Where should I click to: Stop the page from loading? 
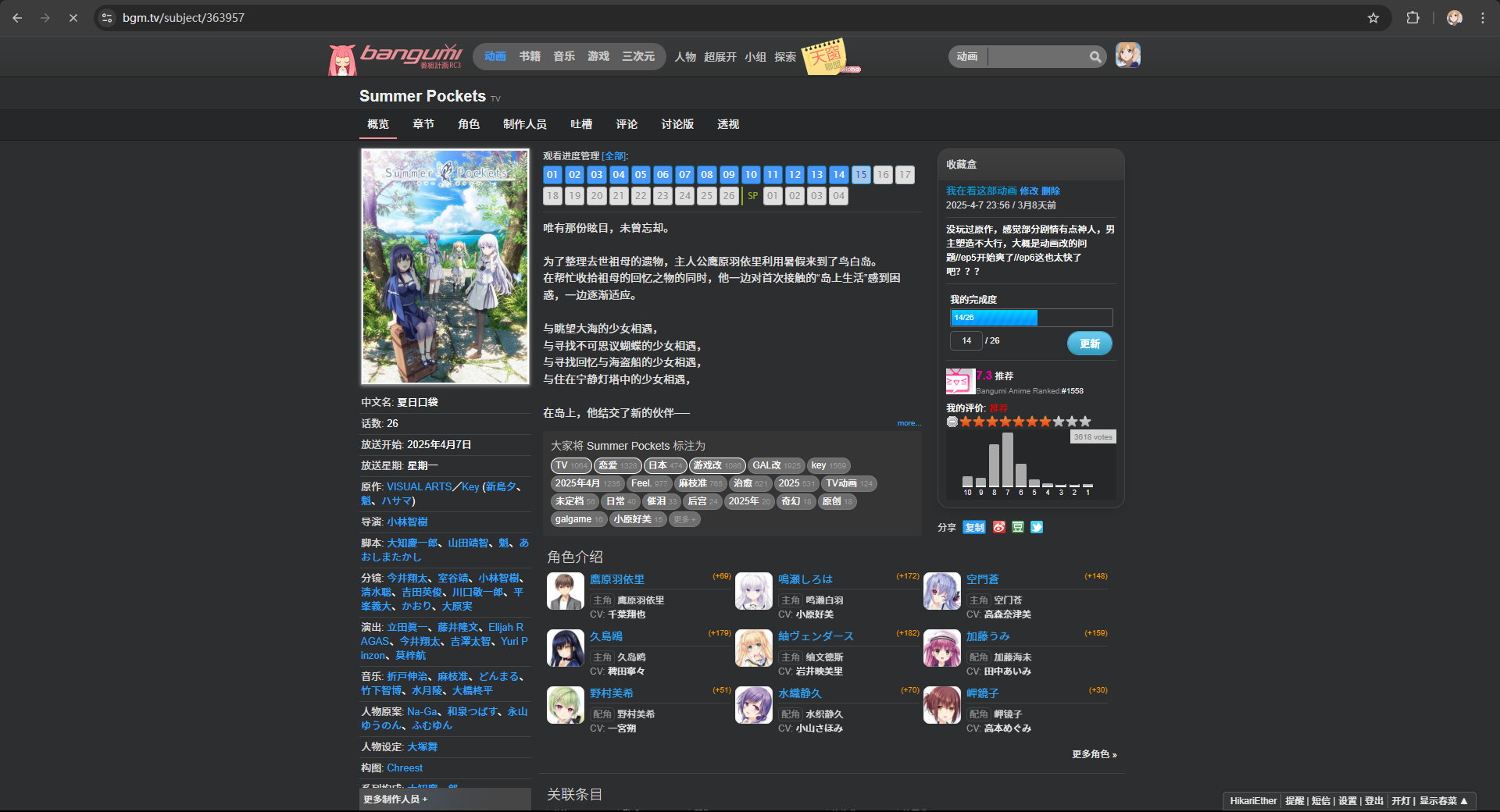pos(73,17)
